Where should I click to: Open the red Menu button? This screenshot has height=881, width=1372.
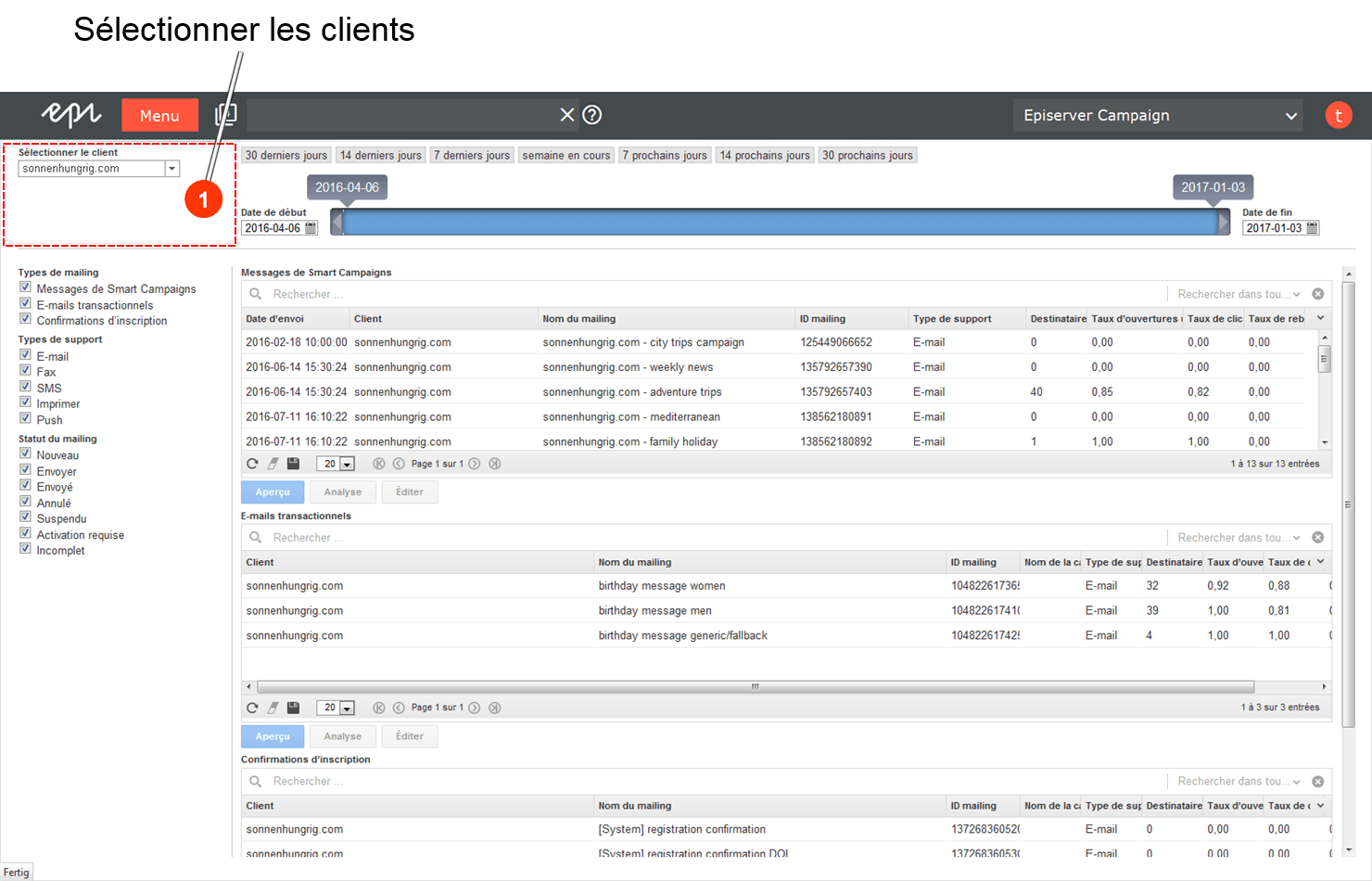tap(159, 115)
